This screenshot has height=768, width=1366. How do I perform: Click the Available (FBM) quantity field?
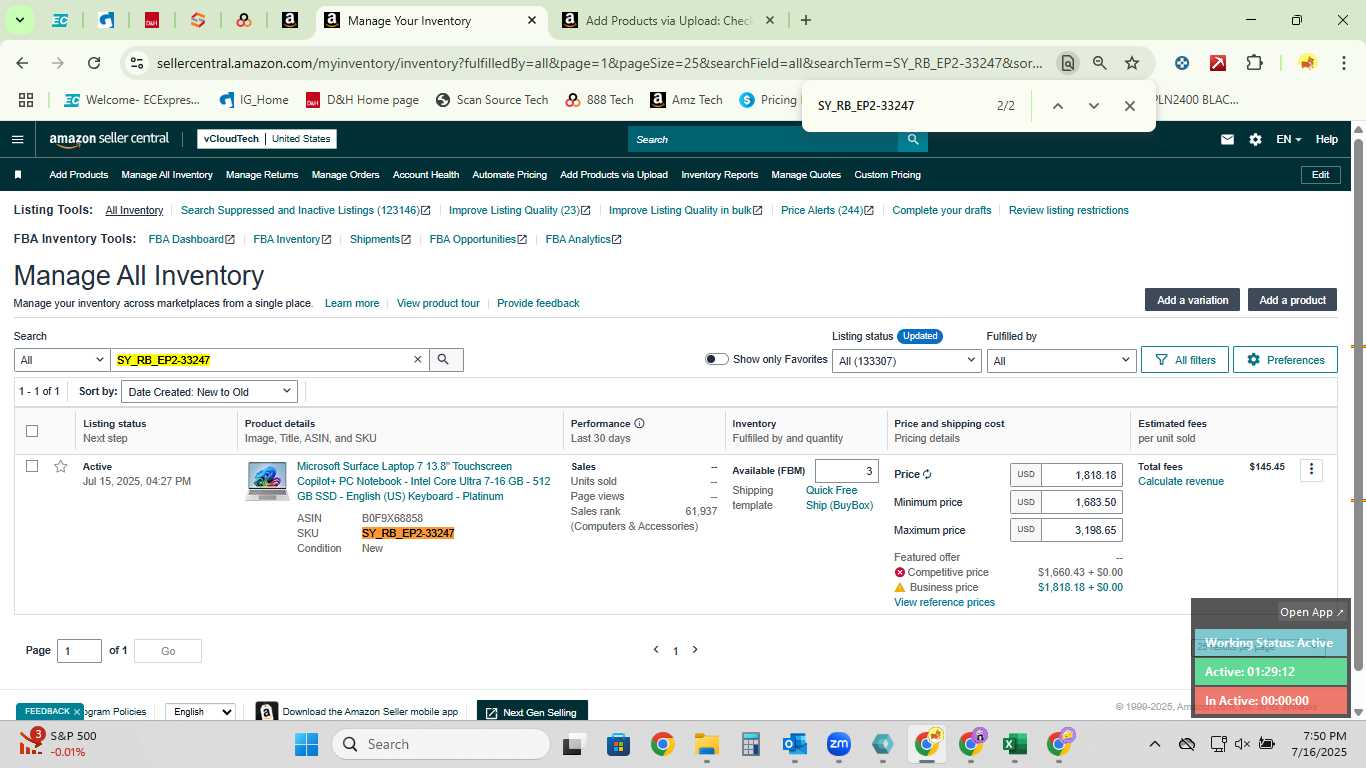pyautogui.click(x=846, y=471)
